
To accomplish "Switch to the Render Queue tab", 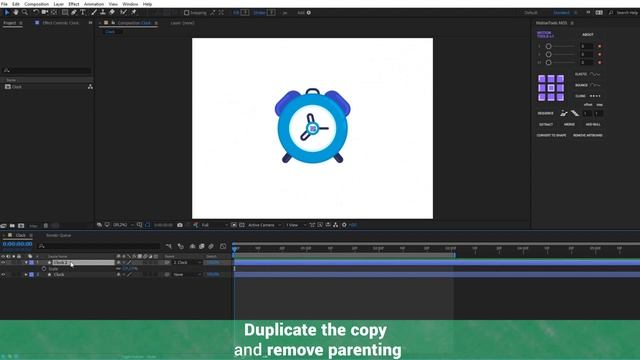I will [x=58, y=236].
